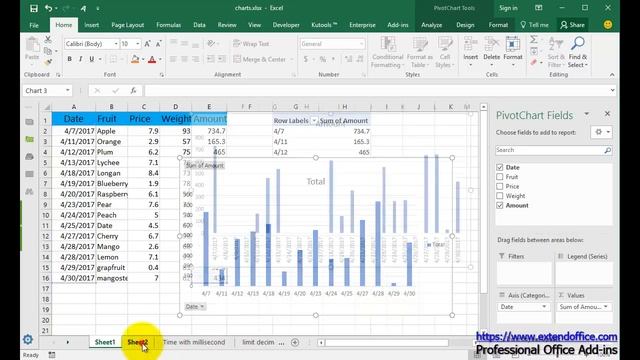The width and height of the screenshot is (640, 360).
Task: Open the number format General dropdown
Action: (362, 44)
